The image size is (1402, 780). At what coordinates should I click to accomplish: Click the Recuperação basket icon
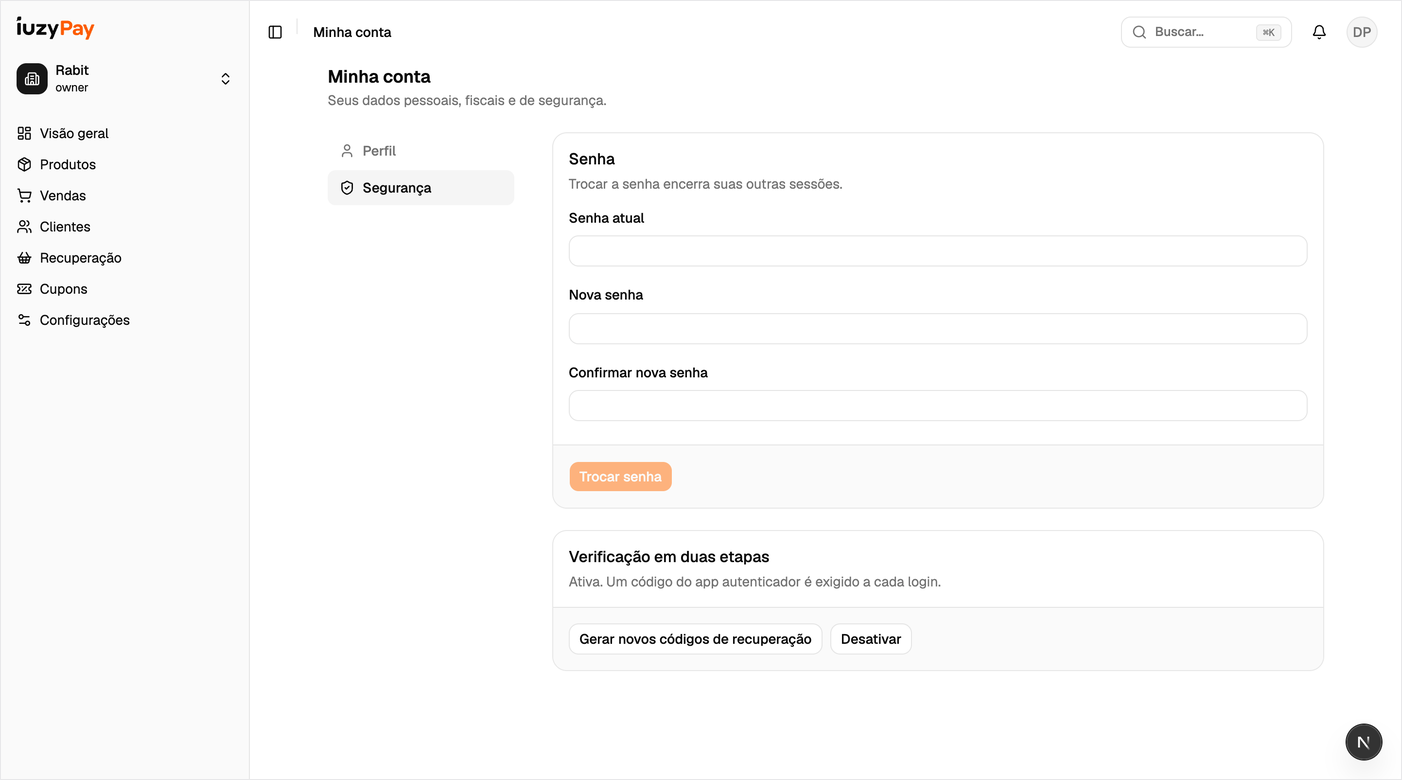click(x=24, y=258)
